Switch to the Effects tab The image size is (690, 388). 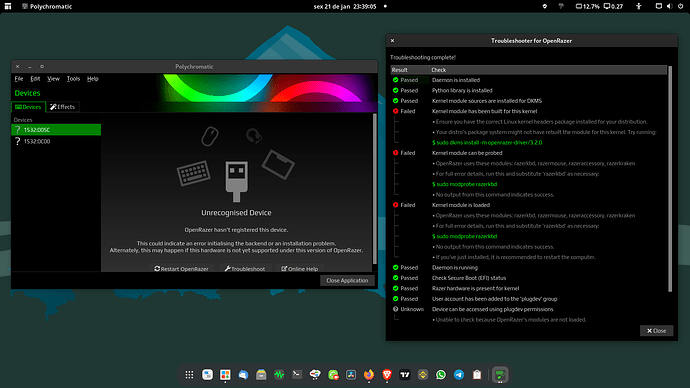pos(62,107)
